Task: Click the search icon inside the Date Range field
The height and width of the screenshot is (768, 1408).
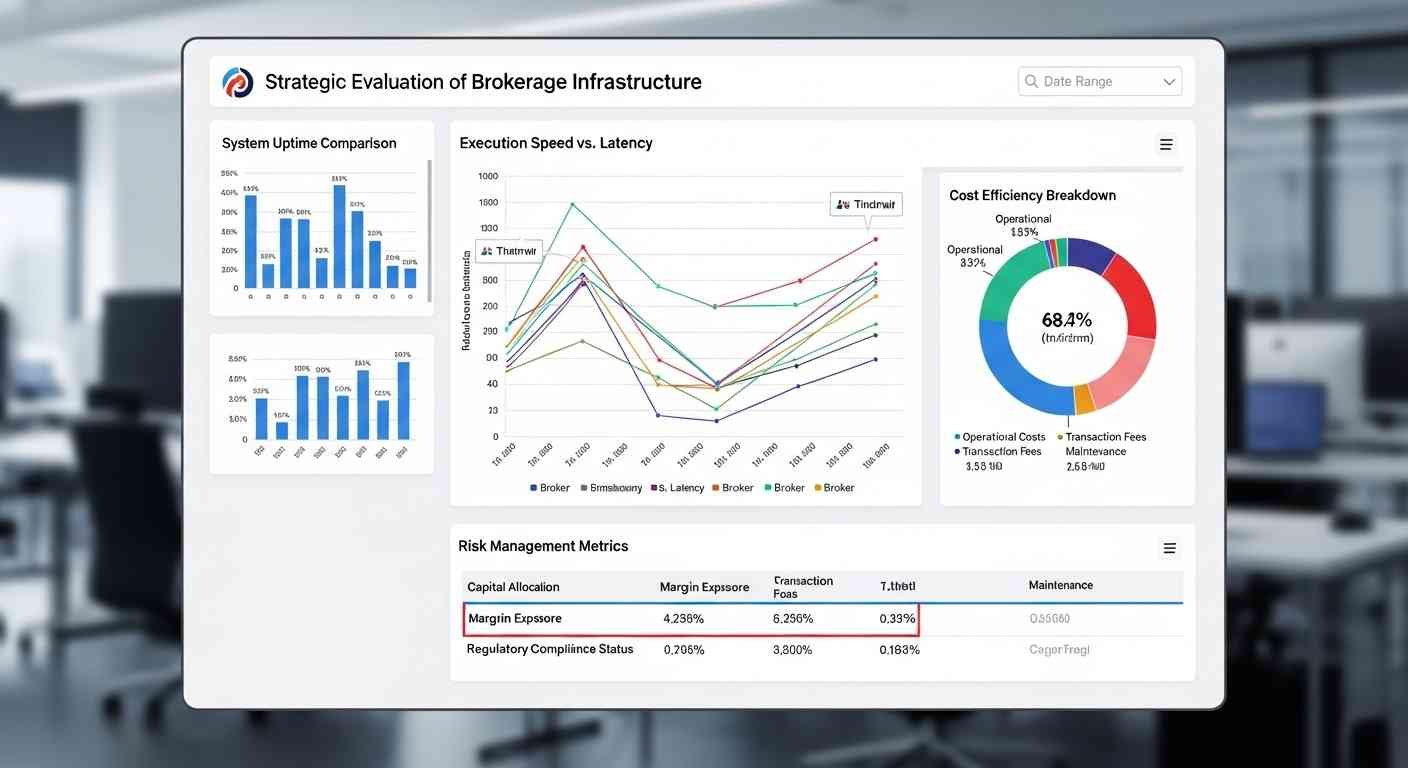Action: click(x=1031, y=81)
